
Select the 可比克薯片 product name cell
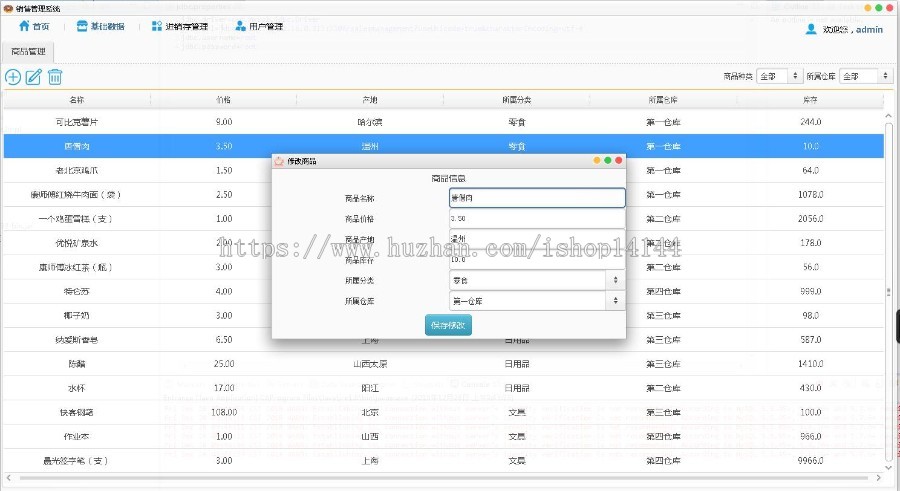tap(77, 122)
